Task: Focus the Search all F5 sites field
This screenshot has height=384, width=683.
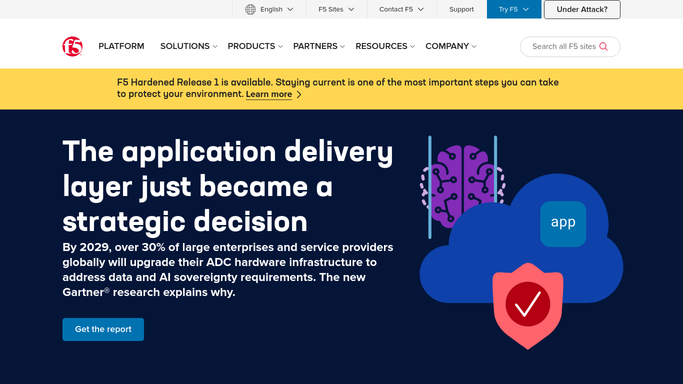Action: coord(570,47)
